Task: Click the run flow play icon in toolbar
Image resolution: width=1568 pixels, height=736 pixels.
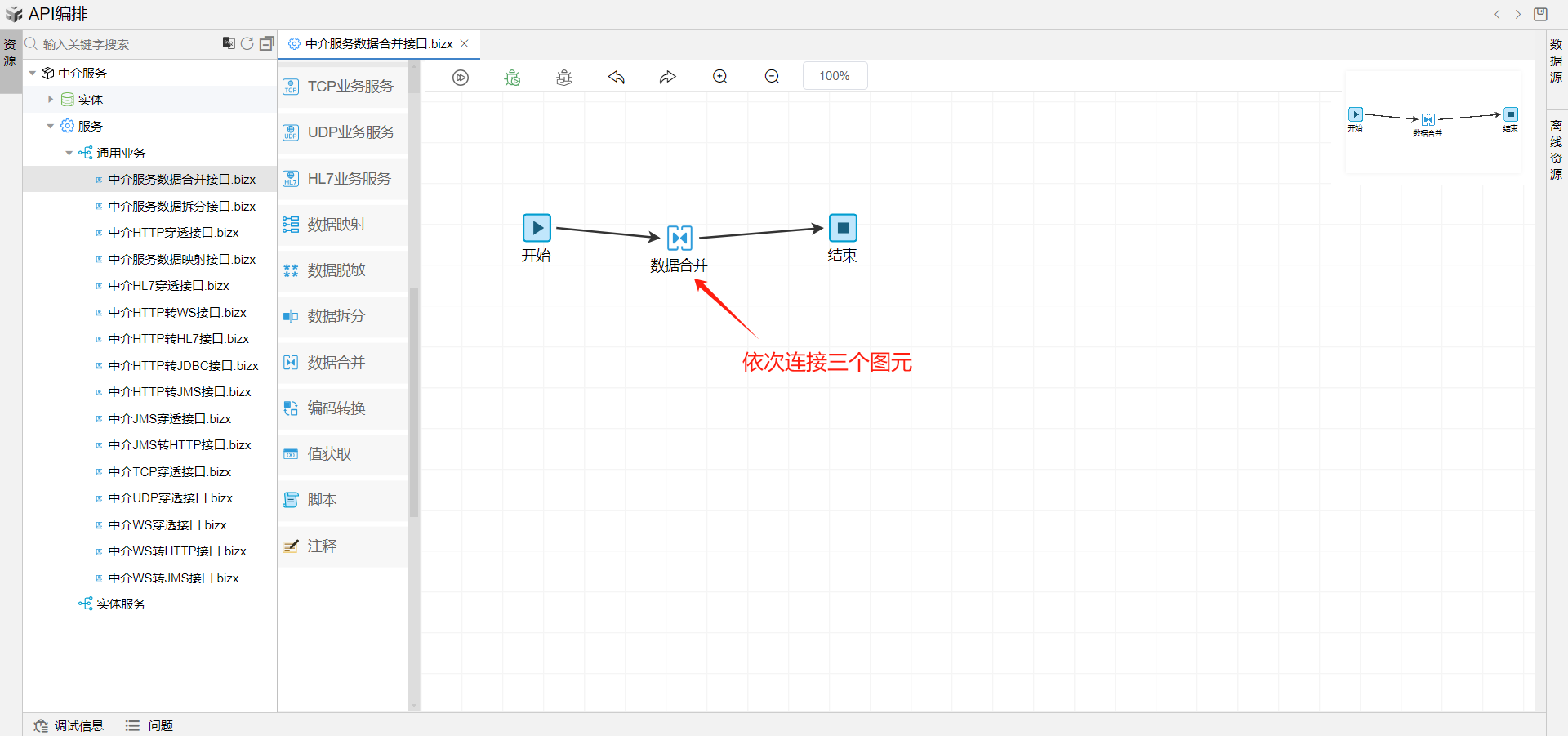Action: pos(461,77)
